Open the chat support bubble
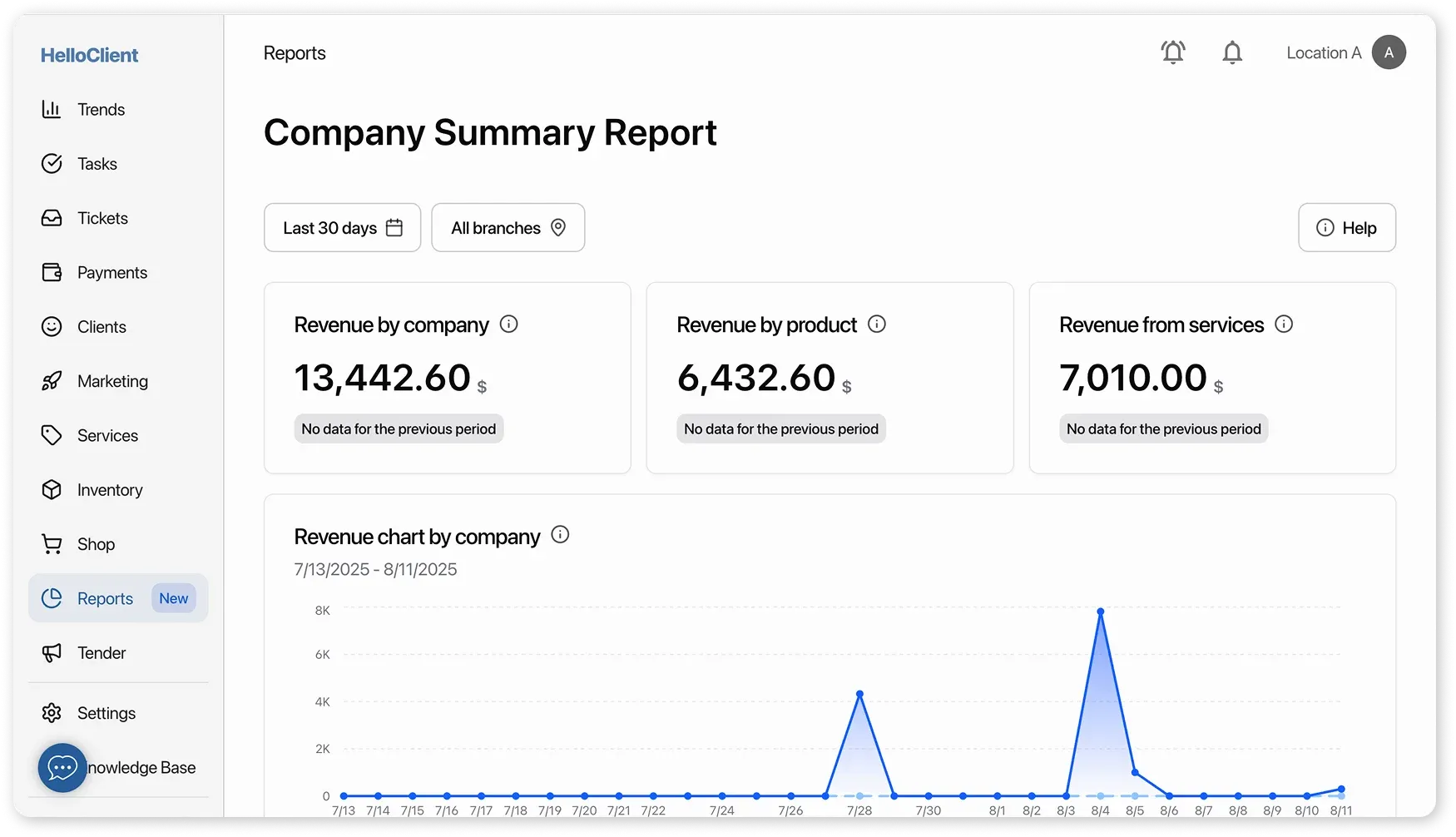This screenshot has width=1456, height=837. [62, 767]
